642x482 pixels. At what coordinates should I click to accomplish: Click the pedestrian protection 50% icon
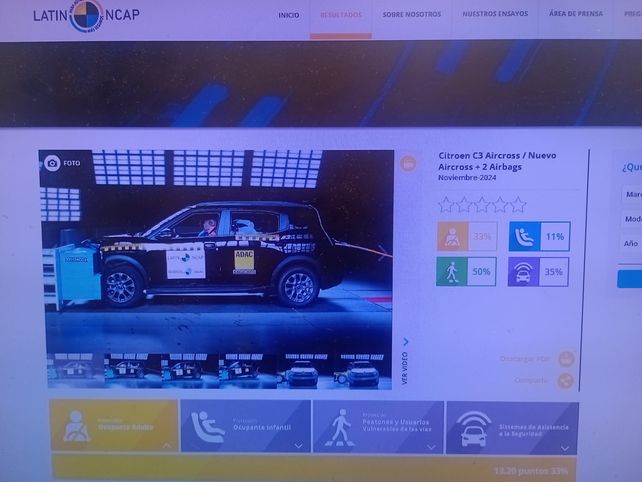pyautogui.click(x=451, y=272)
